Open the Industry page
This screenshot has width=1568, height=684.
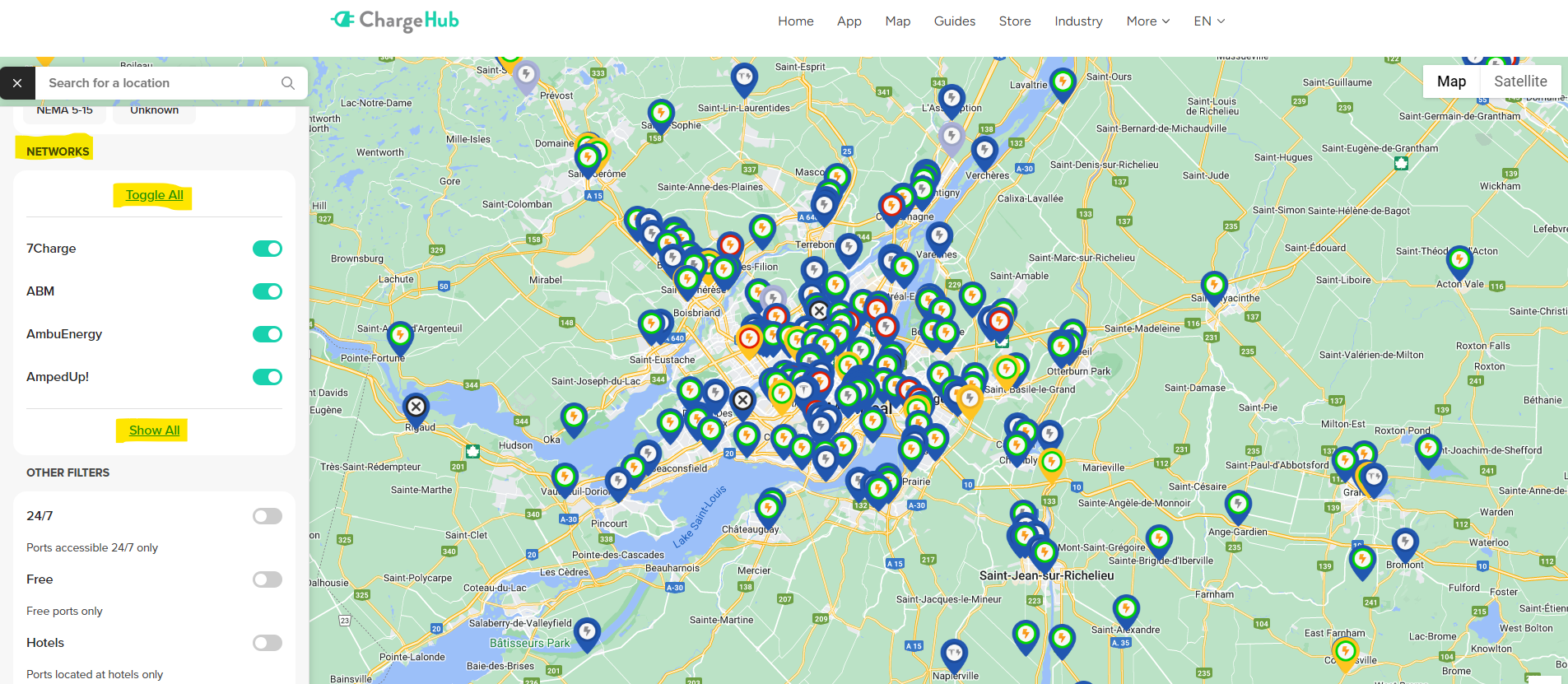(1078, 21)
